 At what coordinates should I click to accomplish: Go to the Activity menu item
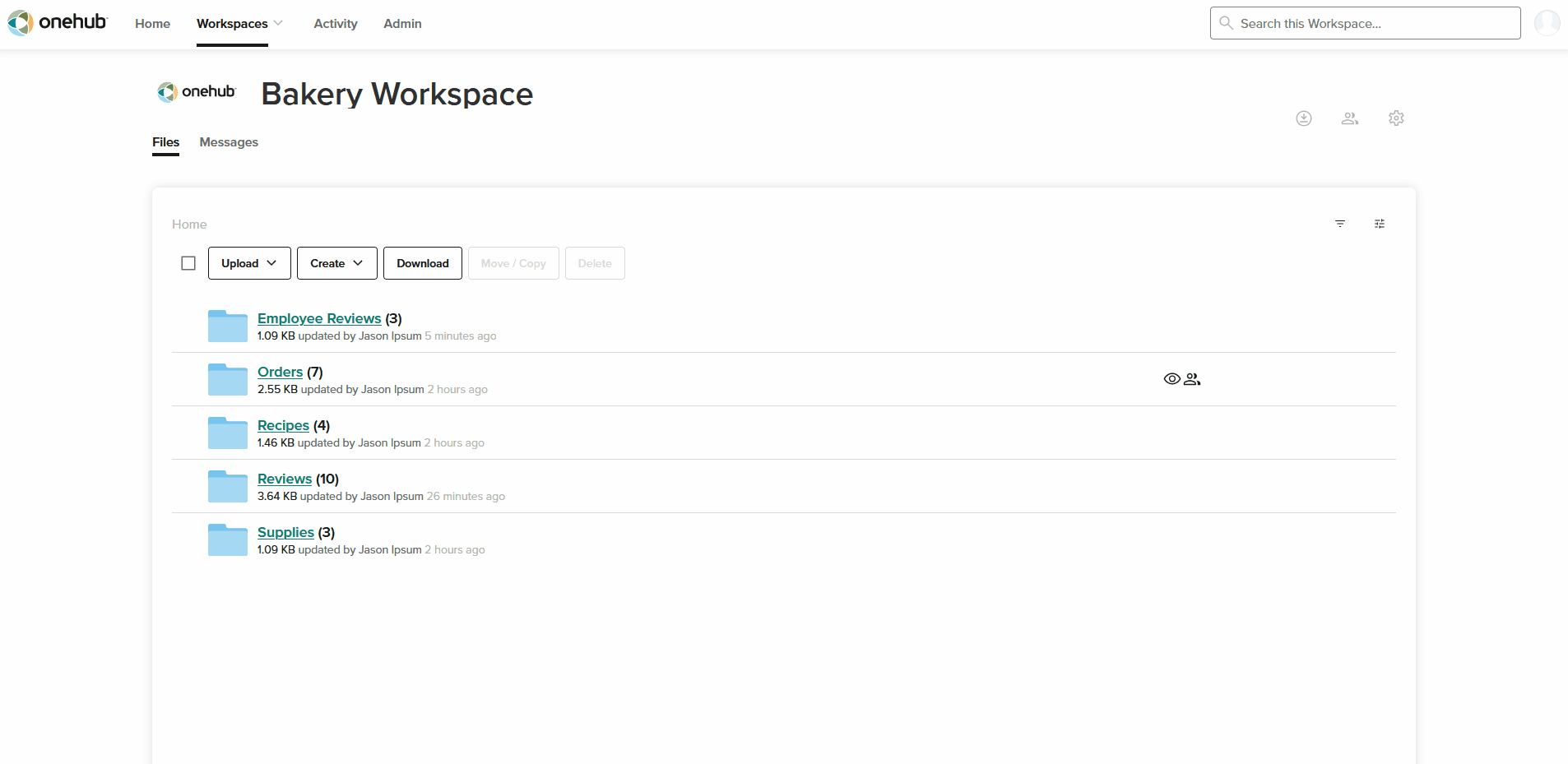(336, 24)
